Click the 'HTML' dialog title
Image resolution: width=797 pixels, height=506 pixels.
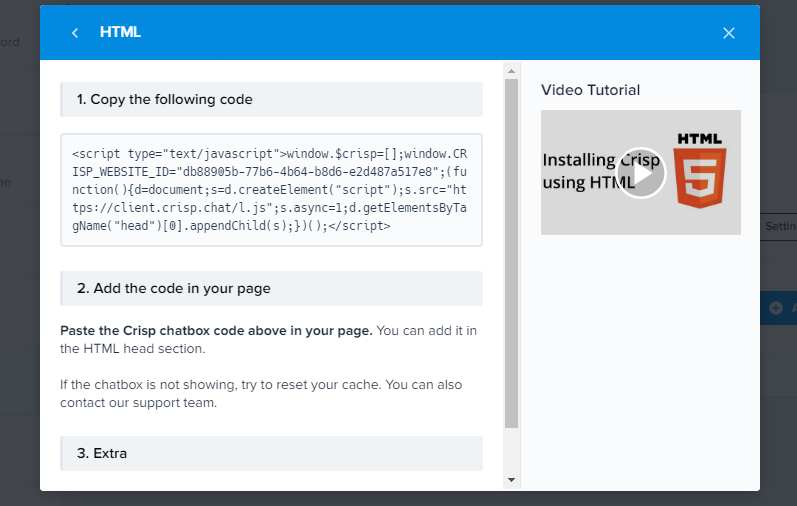tap(120, 33)
